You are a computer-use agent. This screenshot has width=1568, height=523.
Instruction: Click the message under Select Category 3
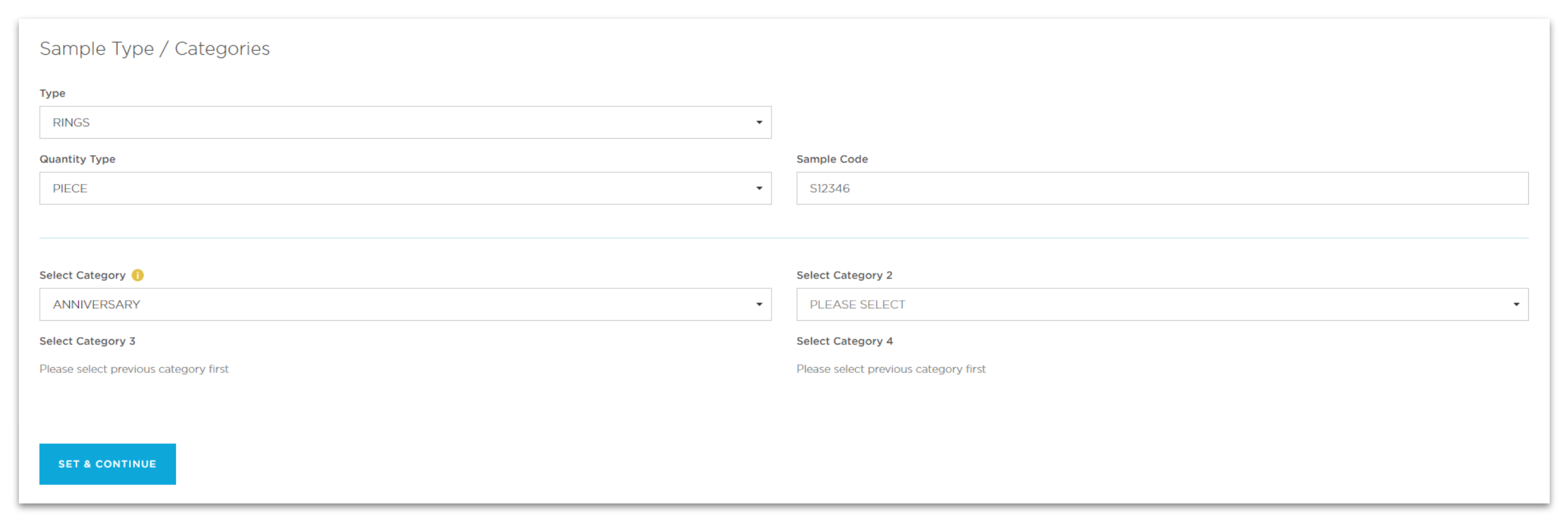tap(134, 369)
